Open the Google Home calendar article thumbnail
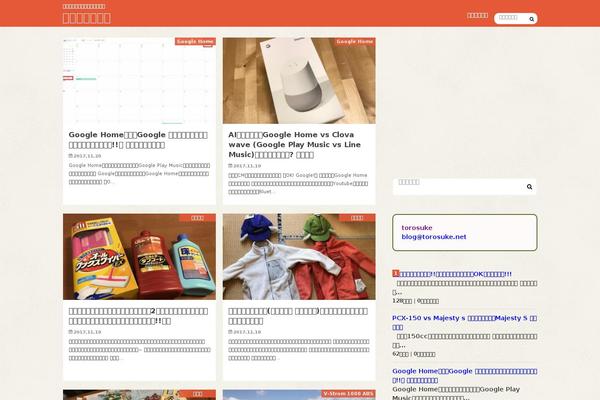The height and width of the screenshot is (400, 600). 139,80
